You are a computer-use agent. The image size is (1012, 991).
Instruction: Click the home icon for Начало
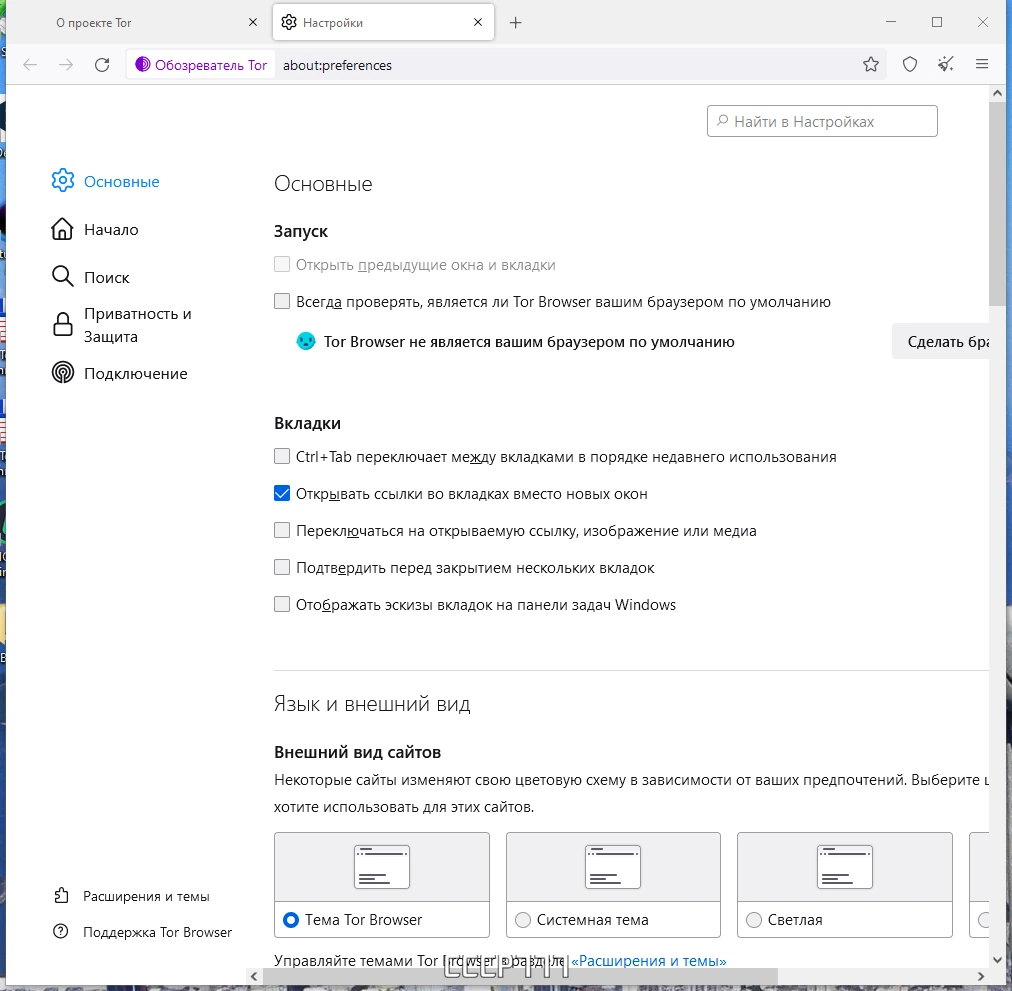coord(63,229)
